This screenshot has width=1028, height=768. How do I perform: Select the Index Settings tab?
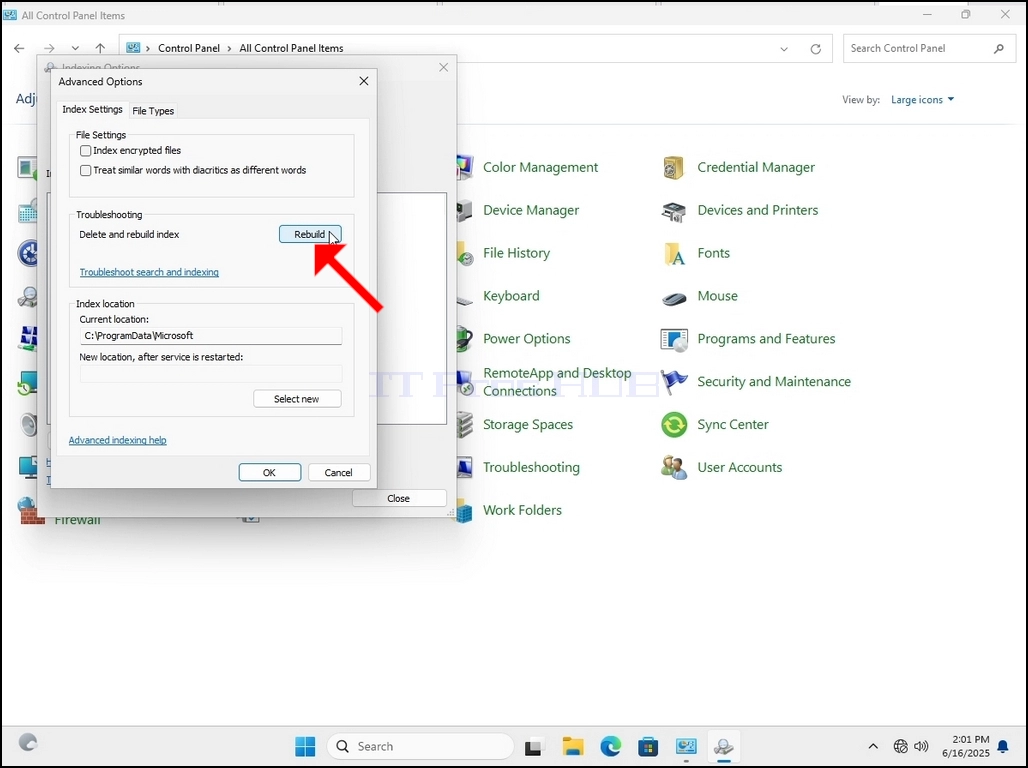click(92, 110)
